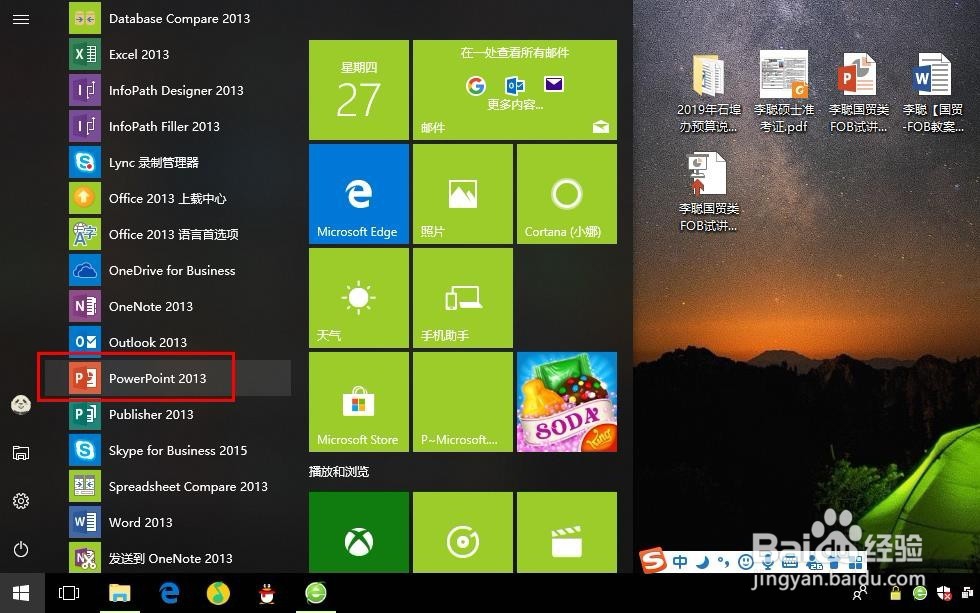
Task: Click the people icon in system tray
Action: (860, 592)
